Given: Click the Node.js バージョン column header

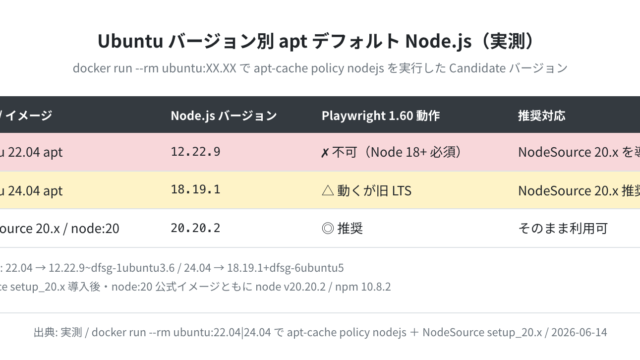Looking at the screenshot, I should (x=224, y=116).
